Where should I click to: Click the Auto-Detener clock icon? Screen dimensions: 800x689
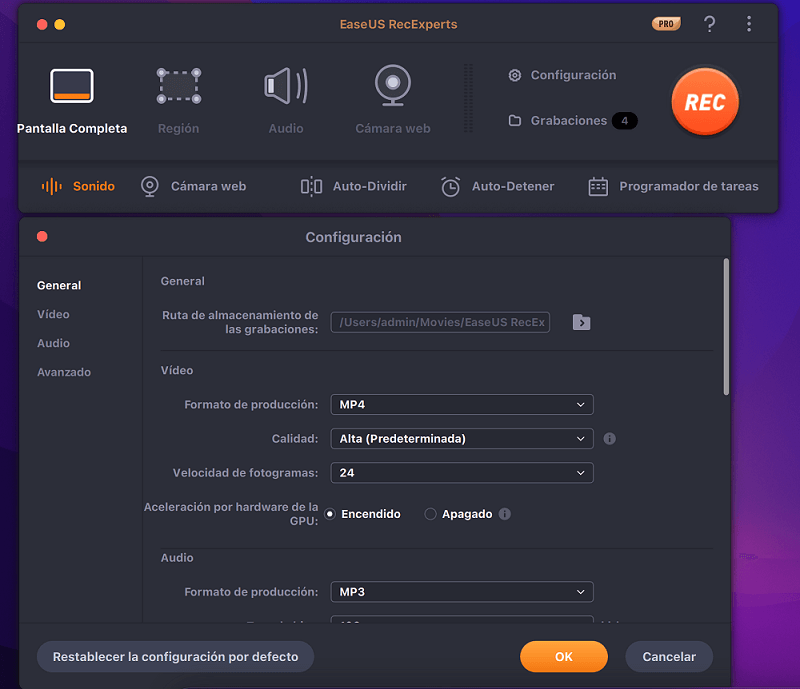[x=451, y=187]
